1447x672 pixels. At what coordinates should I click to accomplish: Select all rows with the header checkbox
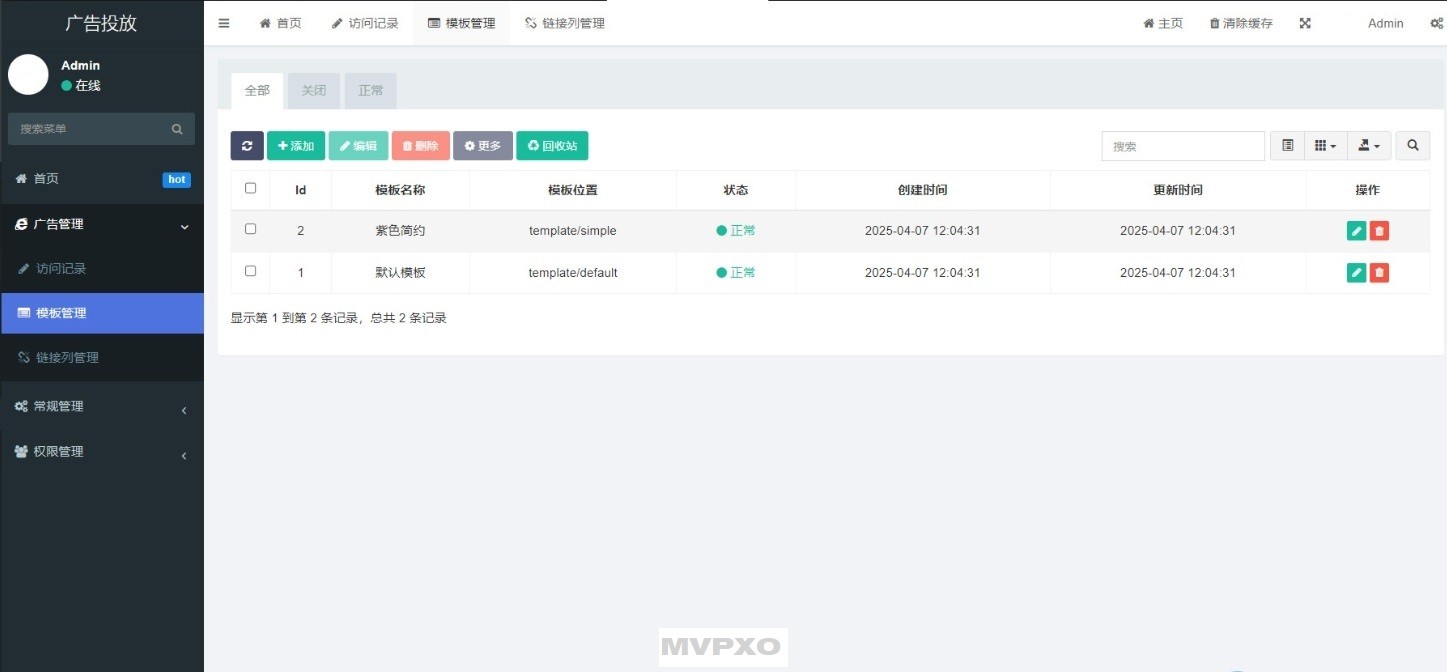[x=250, y=188]
